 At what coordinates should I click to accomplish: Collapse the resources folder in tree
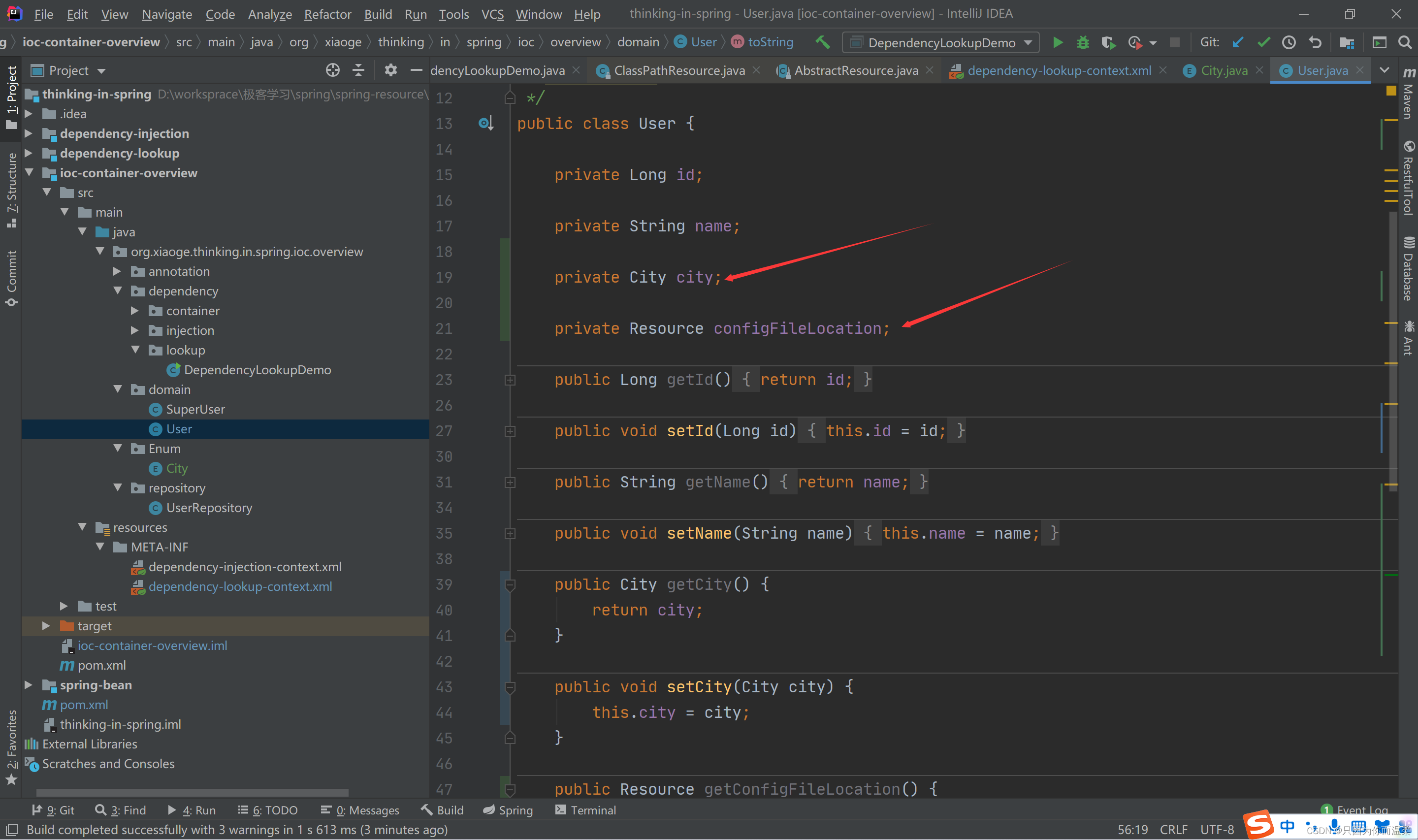pos(83,527)
